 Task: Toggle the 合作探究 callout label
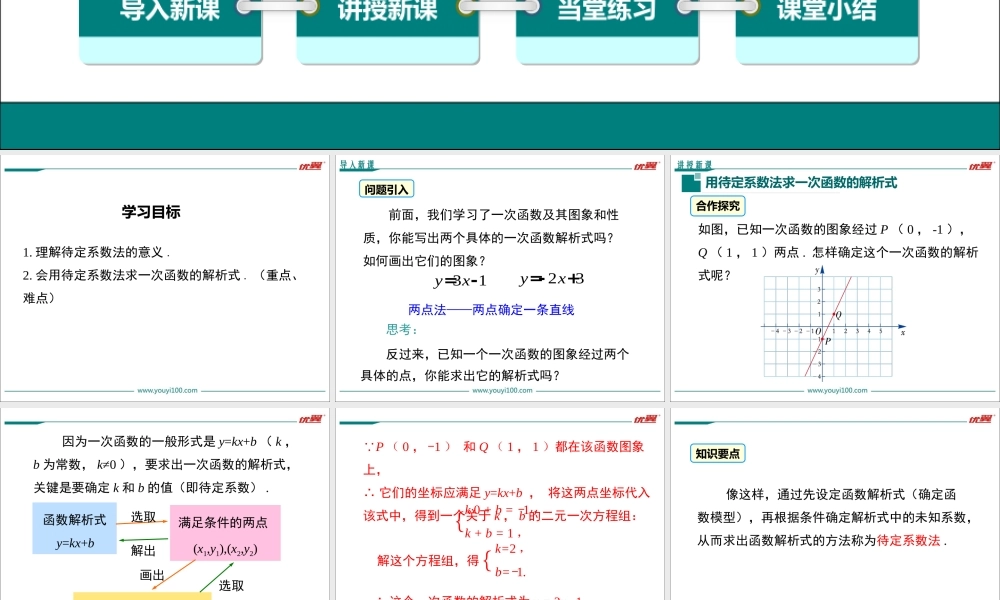(x=717, y=206)
